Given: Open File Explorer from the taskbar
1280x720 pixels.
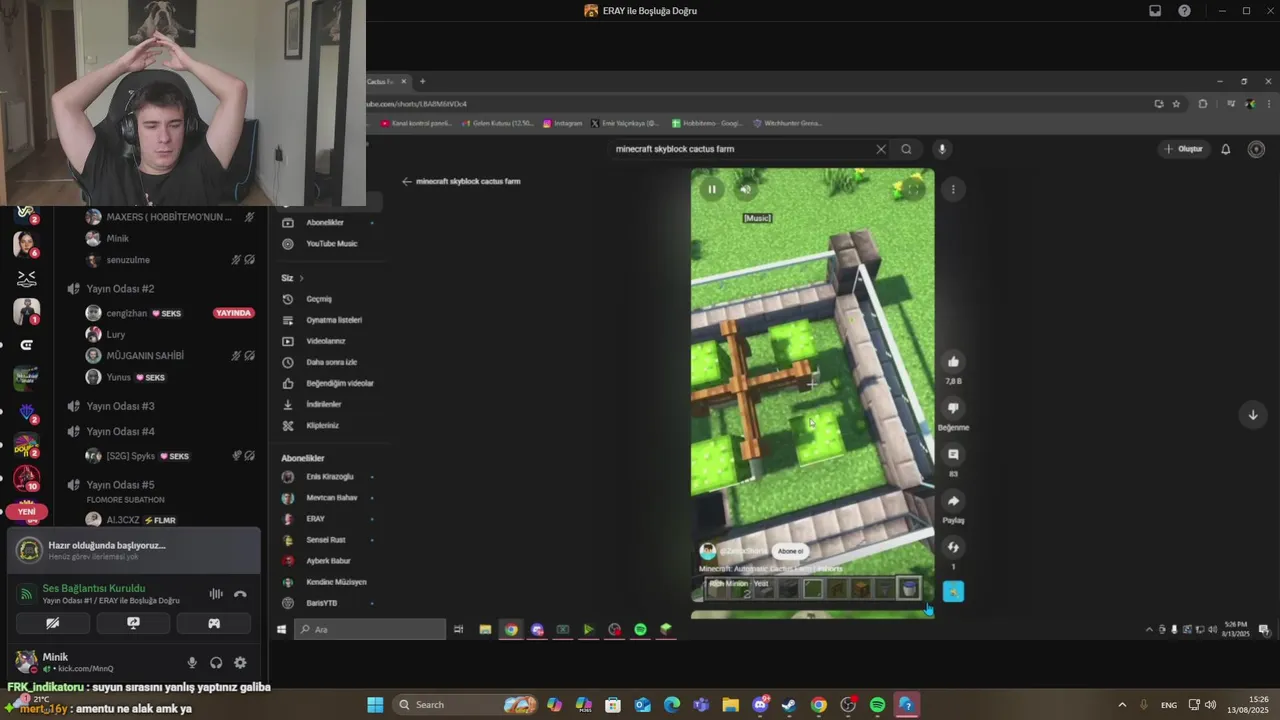Looking at the screenshot, I should [x=730, y=705].
